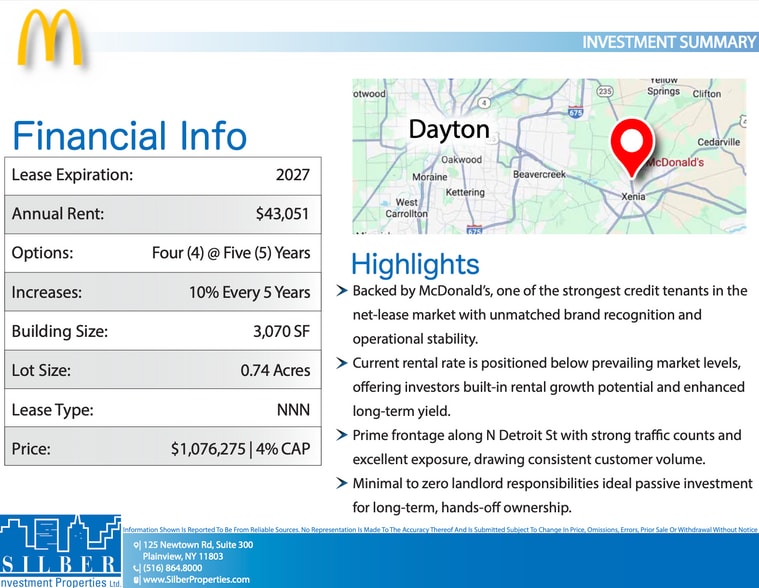759x588 pixels.
Task: Click the route 235 shield on map
Action: click(604, 91)
